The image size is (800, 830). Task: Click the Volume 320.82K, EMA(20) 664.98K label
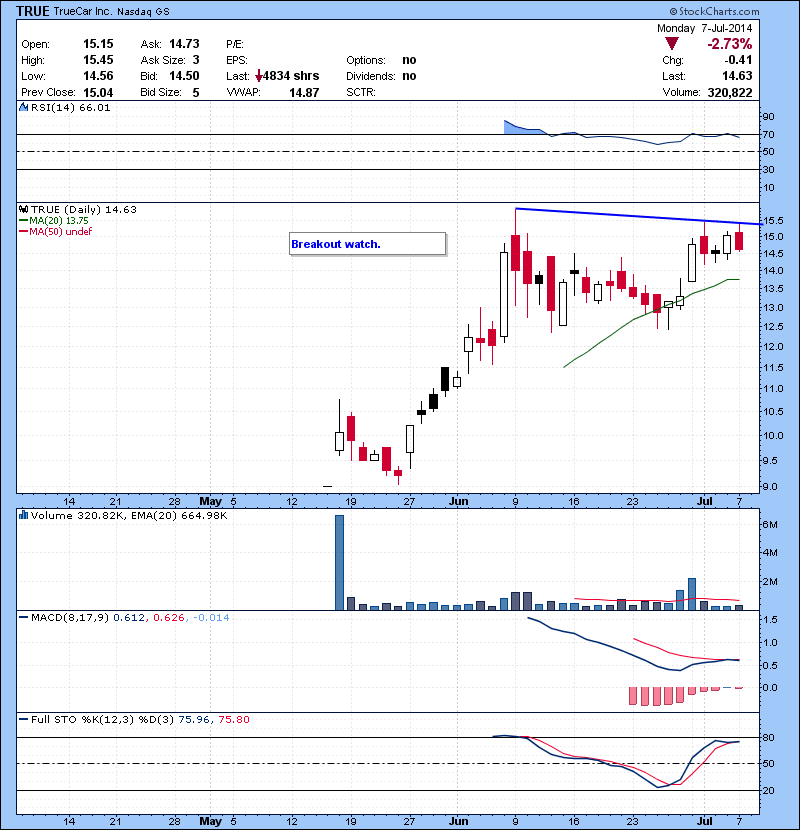(x=129, y=516)
